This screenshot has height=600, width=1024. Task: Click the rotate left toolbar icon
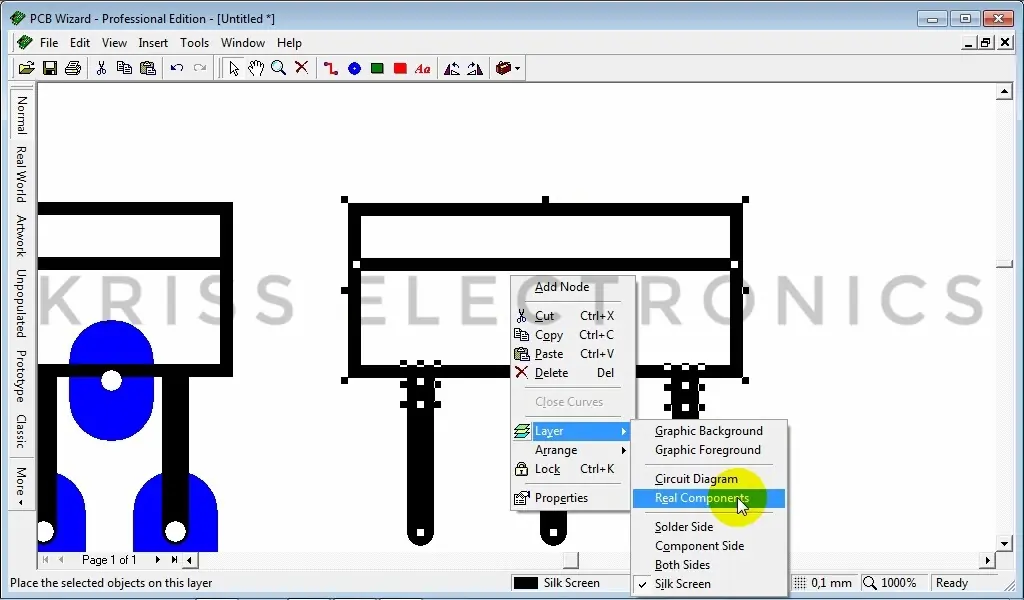click(452, 68)
